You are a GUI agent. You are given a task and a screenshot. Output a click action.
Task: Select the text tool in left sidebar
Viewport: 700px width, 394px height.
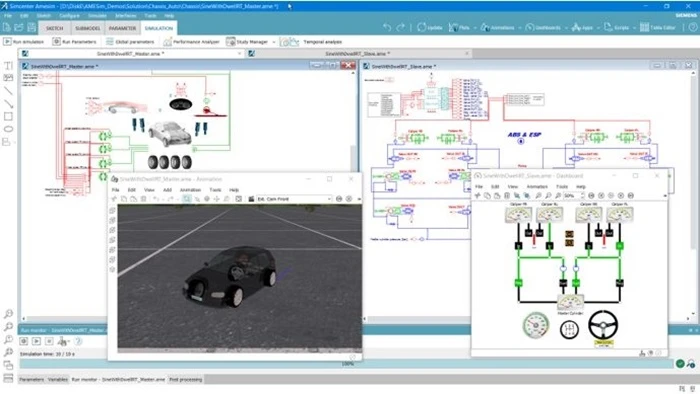click(x=8, y=65)
